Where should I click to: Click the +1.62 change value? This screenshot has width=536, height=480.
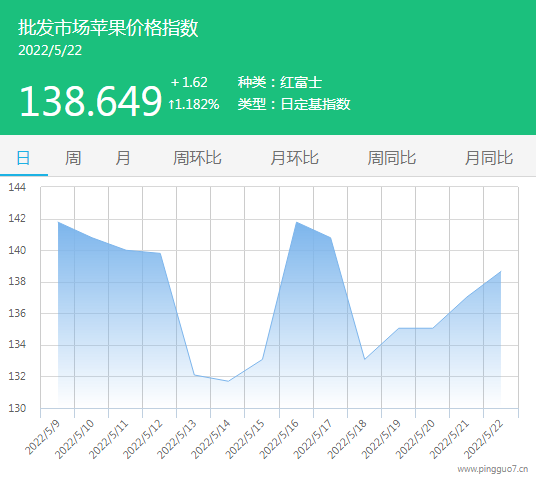[x=189, y=82]
